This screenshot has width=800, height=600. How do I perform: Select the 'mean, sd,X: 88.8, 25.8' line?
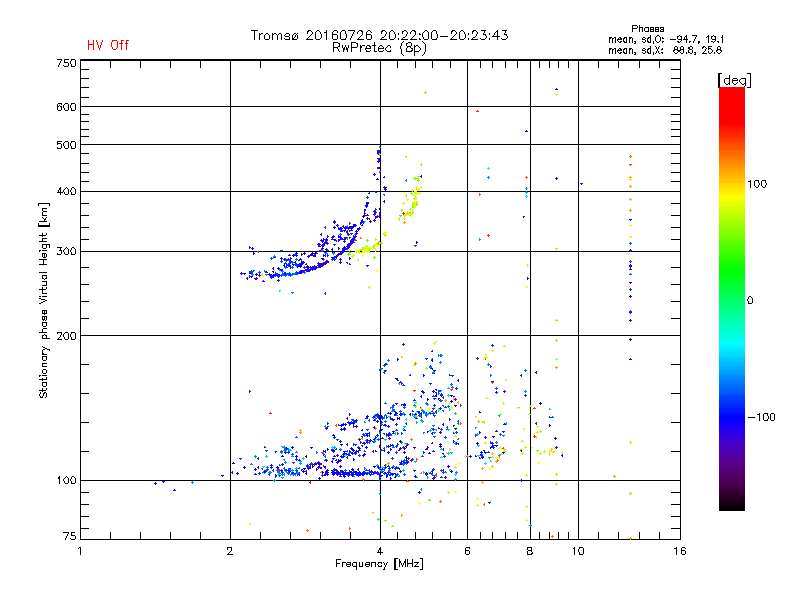point(665,50)
